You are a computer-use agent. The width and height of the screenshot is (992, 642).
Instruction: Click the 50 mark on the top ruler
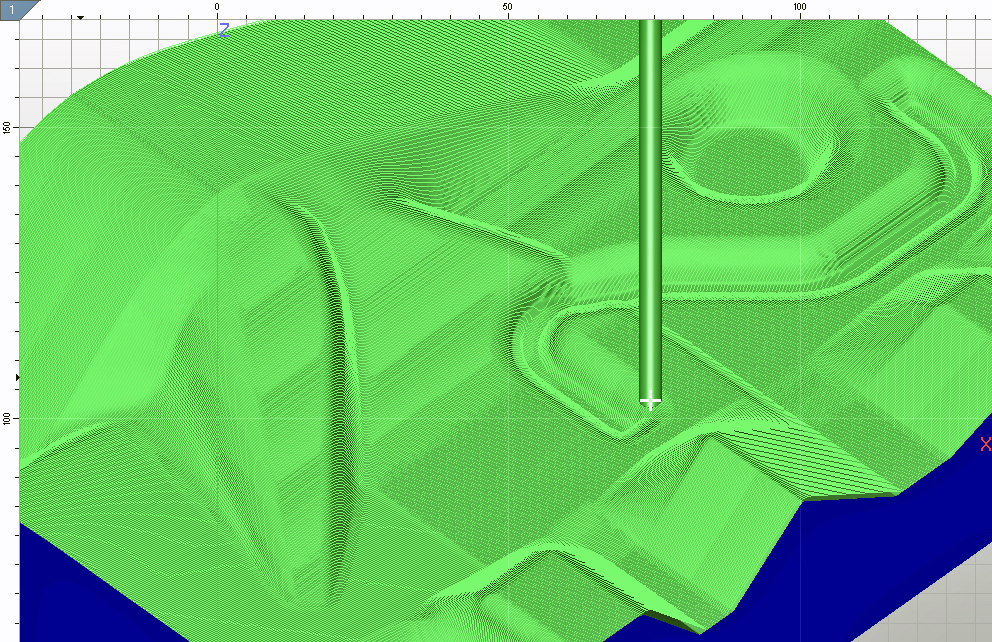pos(507,7)
